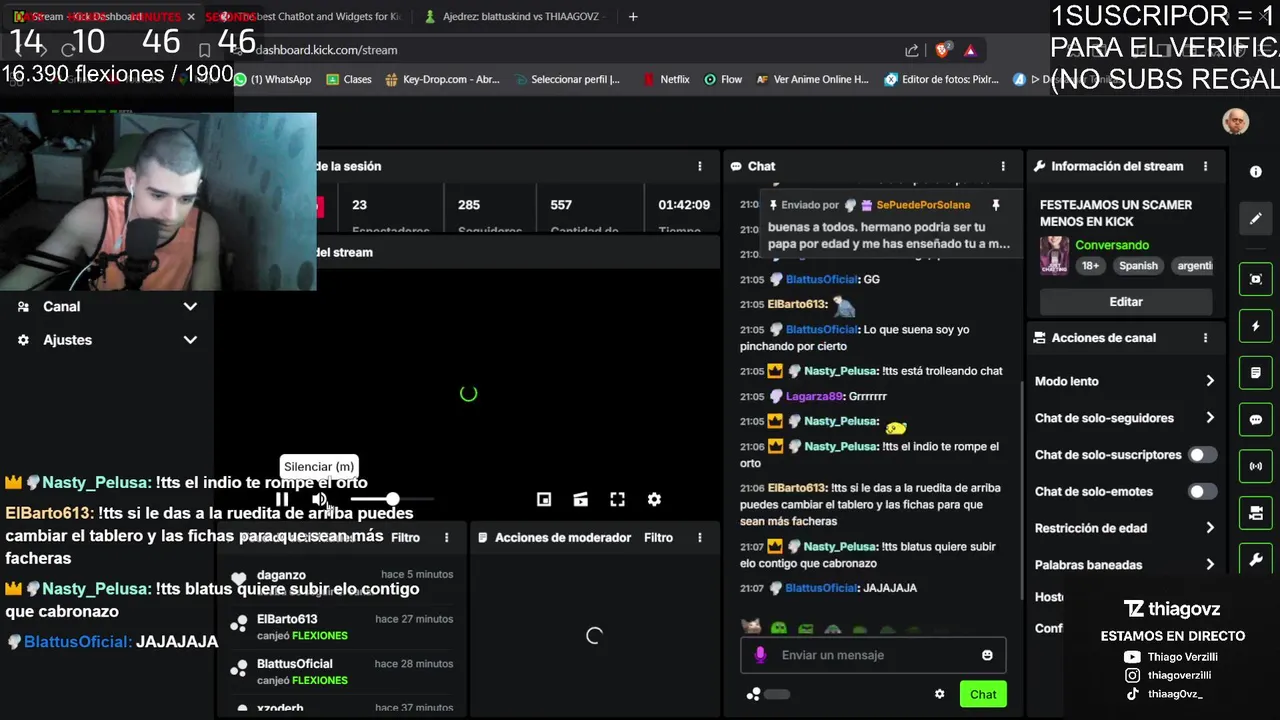Click the purple microphone icon in chat box
Image resolution: width=1280 pixels, height=720 pixels.
(x=760, y=655)
